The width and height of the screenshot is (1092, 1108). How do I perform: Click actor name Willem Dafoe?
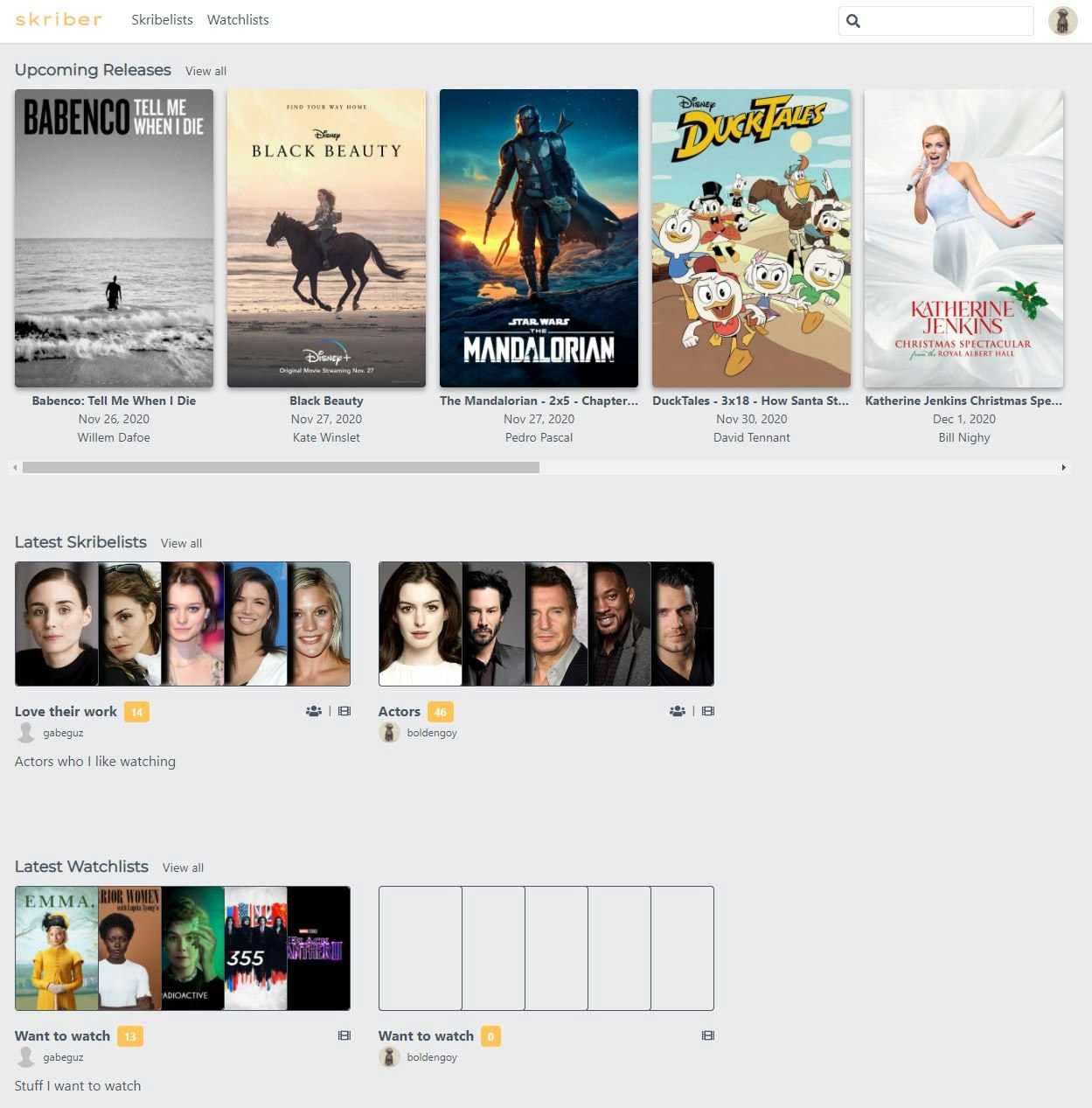[114, 437]
